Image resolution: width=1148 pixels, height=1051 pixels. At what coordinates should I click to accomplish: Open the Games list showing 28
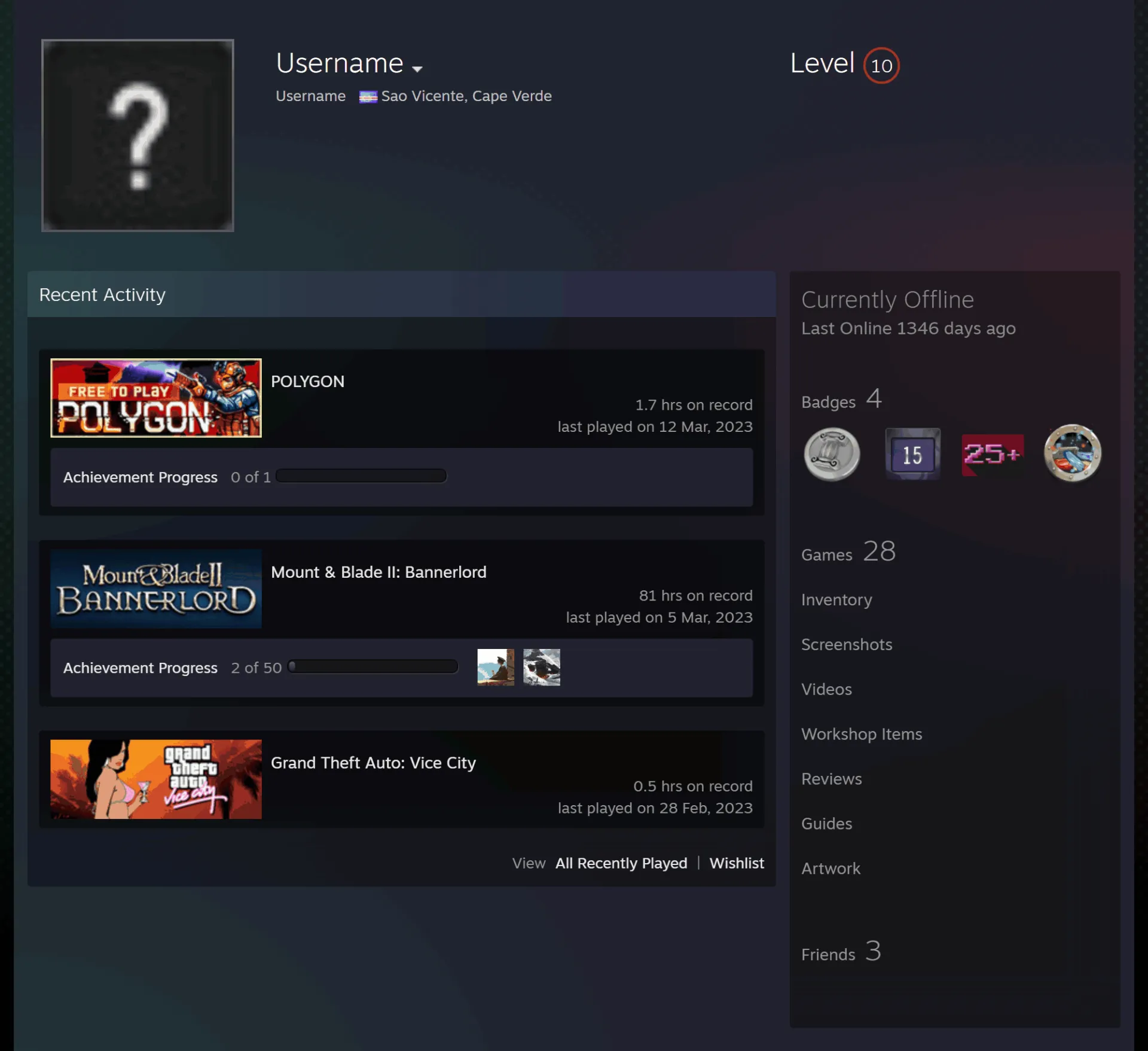coord(848,552)
